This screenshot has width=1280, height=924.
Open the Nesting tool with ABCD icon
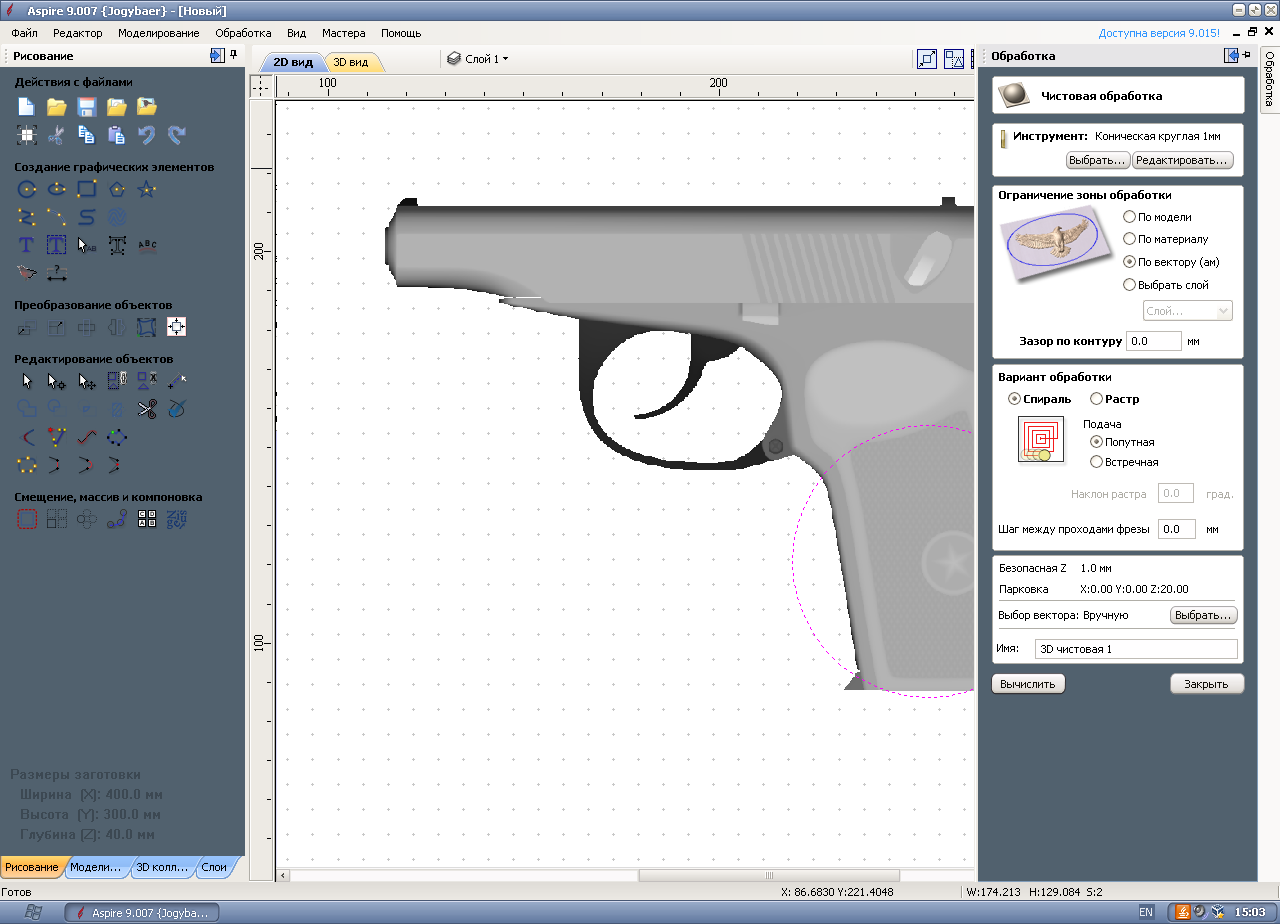coord(147,519)
